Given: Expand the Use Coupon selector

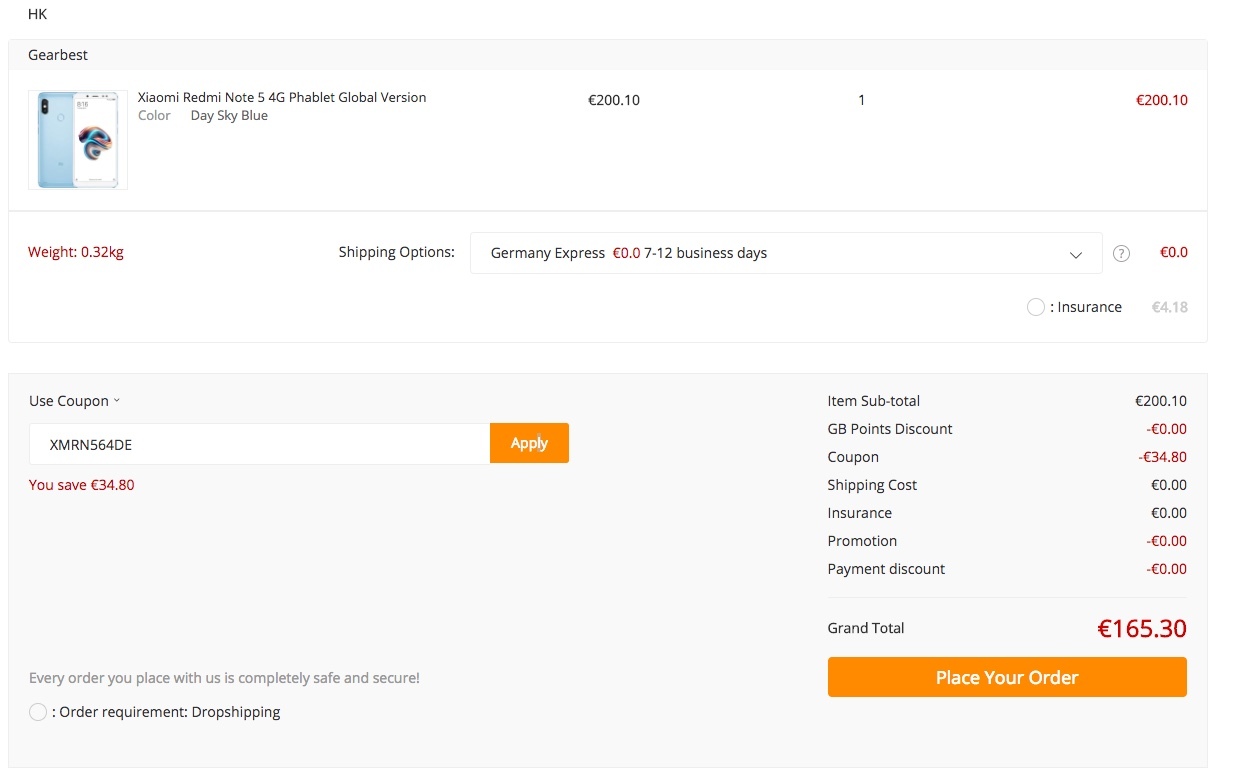Looking at the screenshot, I should coord(74,401).
